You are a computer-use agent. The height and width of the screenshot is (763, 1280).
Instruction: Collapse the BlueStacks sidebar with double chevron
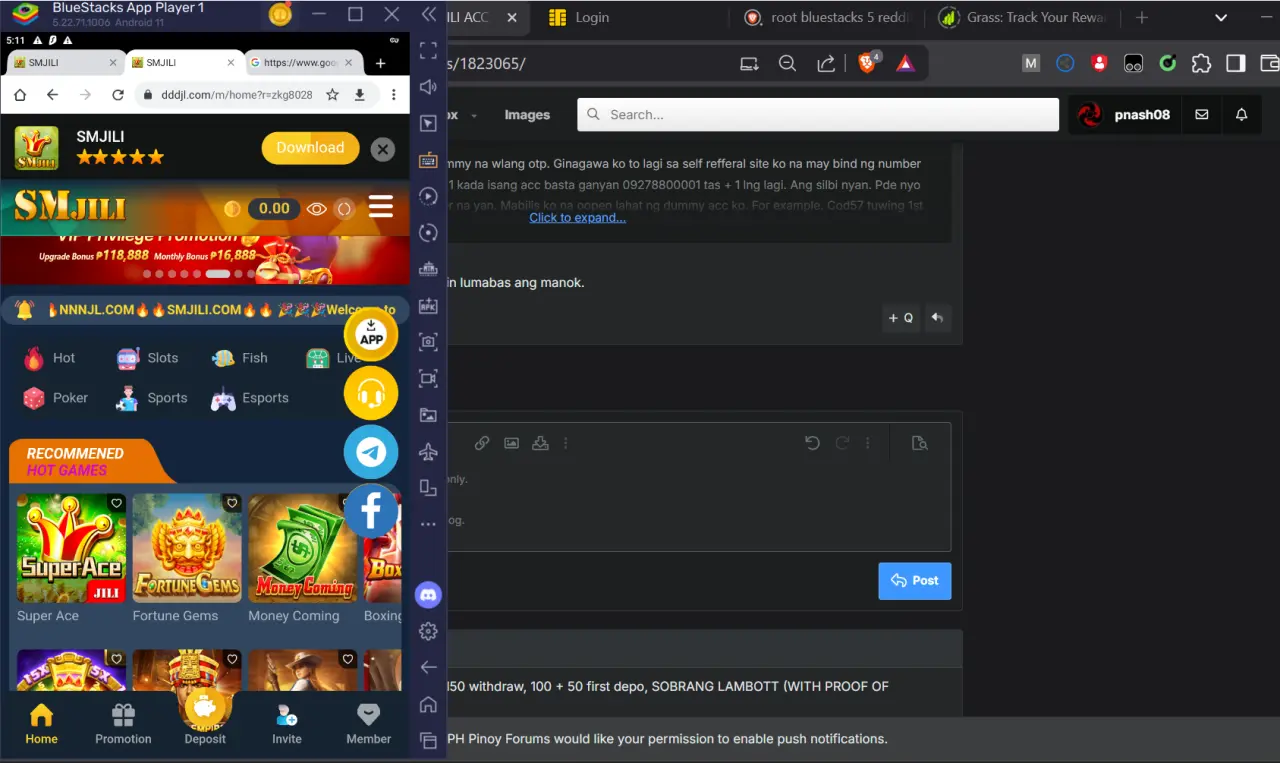[x=428, y=15]
